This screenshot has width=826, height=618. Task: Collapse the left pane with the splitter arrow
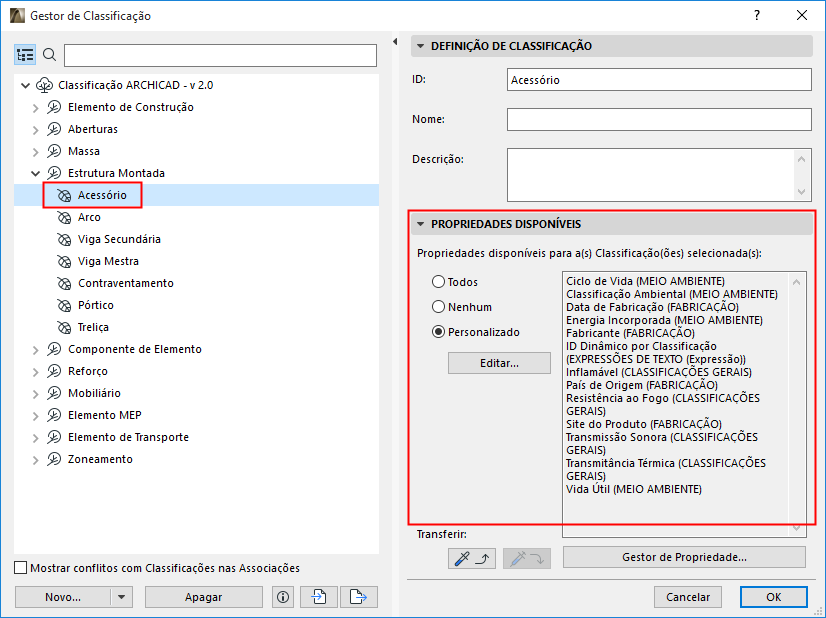395,42
